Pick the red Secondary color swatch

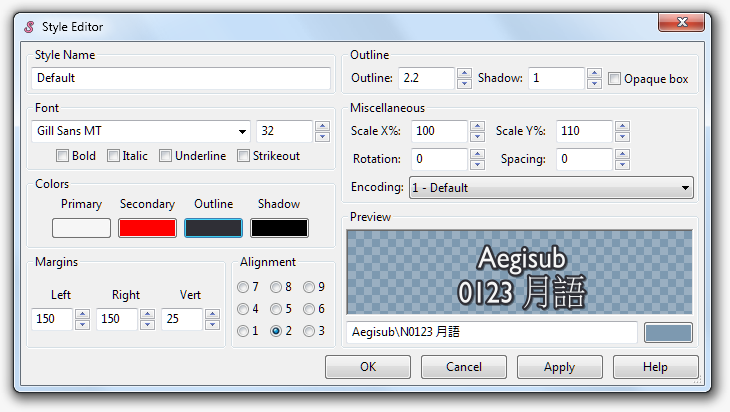tap(147, 228)
